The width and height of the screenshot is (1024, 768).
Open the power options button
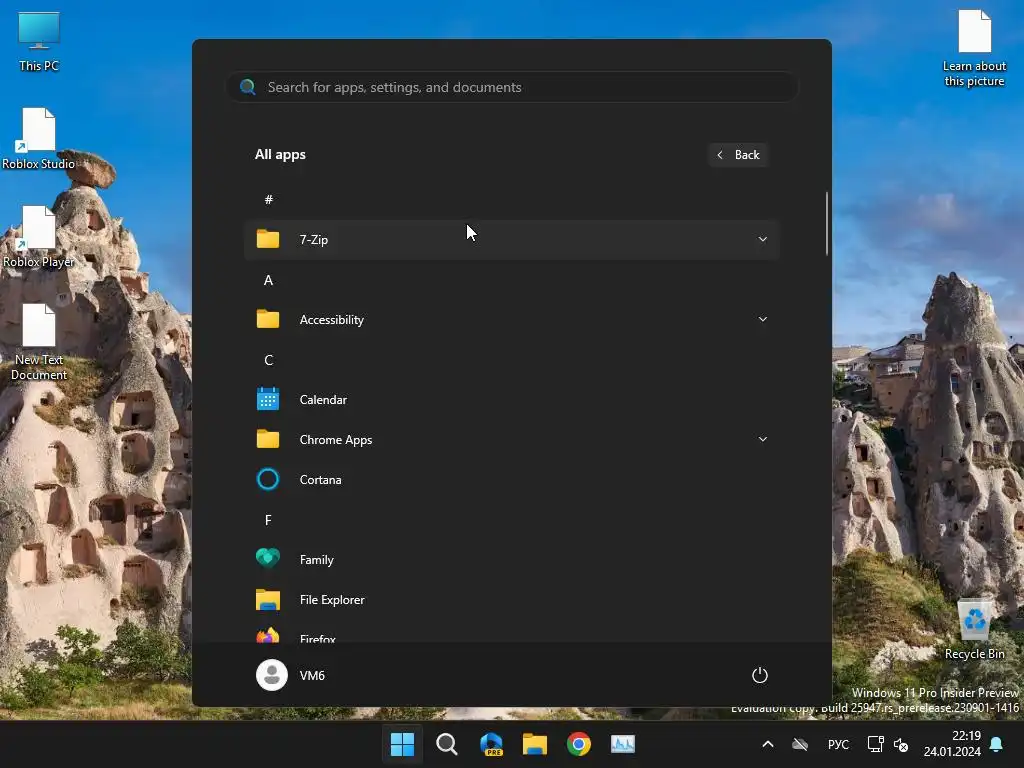(x=760, y=675)
